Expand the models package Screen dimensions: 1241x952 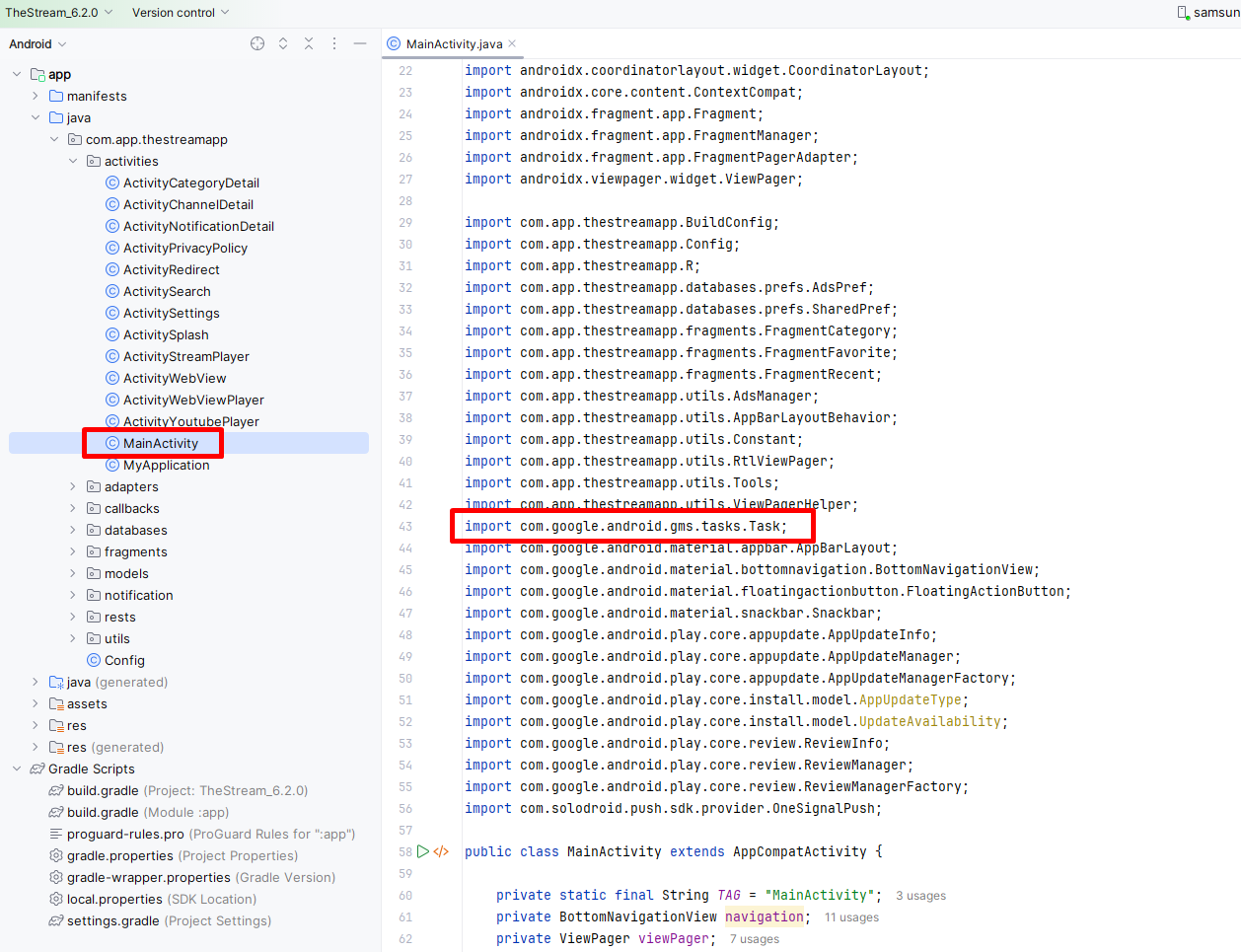click(x=73, y=573)
